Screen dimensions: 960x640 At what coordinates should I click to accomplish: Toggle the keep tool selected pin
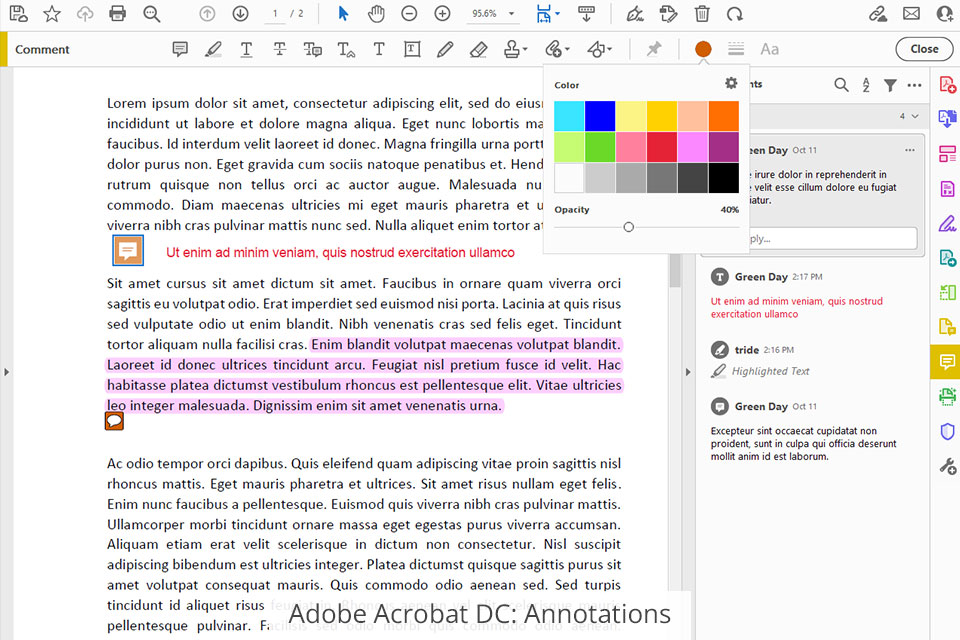[654, 49]
